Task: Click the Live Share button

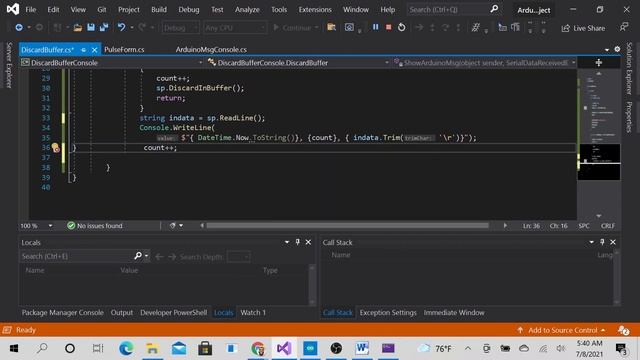Action: point(583,28)
